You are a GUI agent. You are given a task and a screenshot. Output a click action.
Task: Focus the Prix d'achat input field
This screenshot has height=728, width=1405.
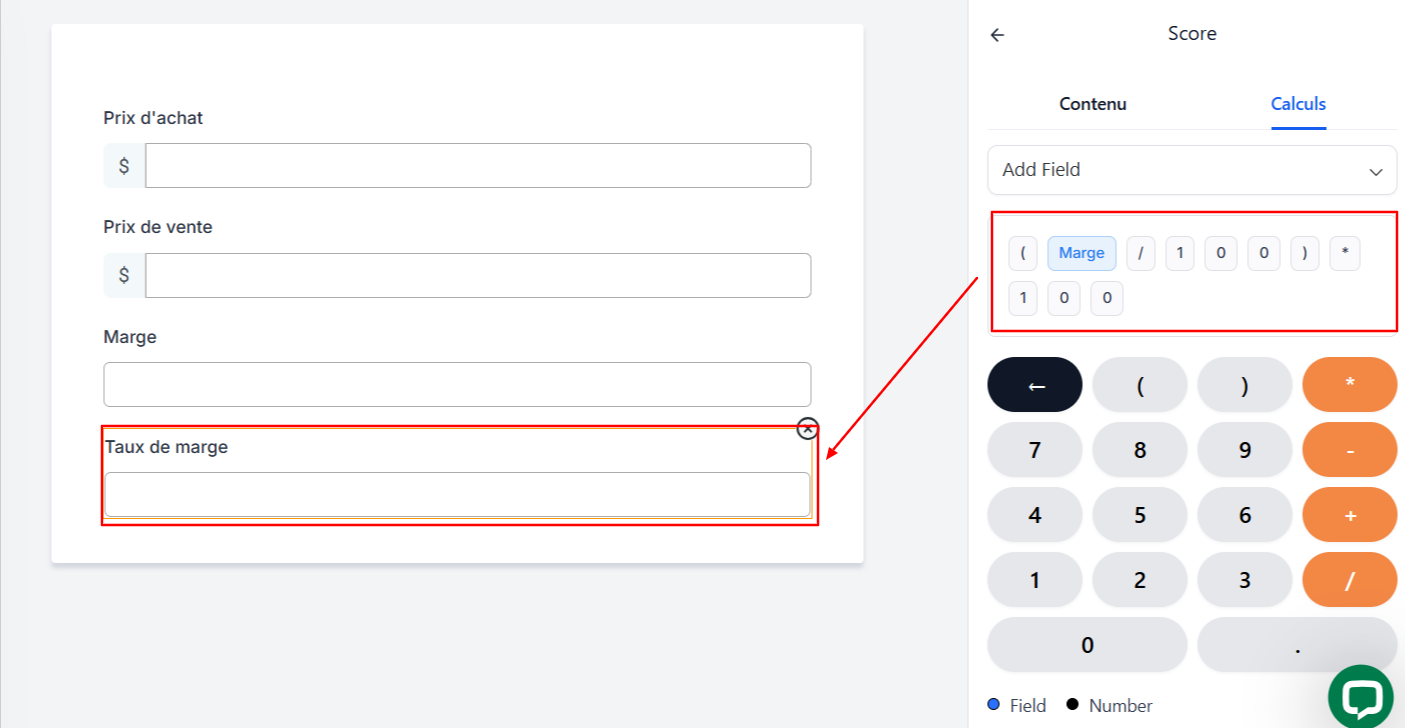tap(478, 166)
